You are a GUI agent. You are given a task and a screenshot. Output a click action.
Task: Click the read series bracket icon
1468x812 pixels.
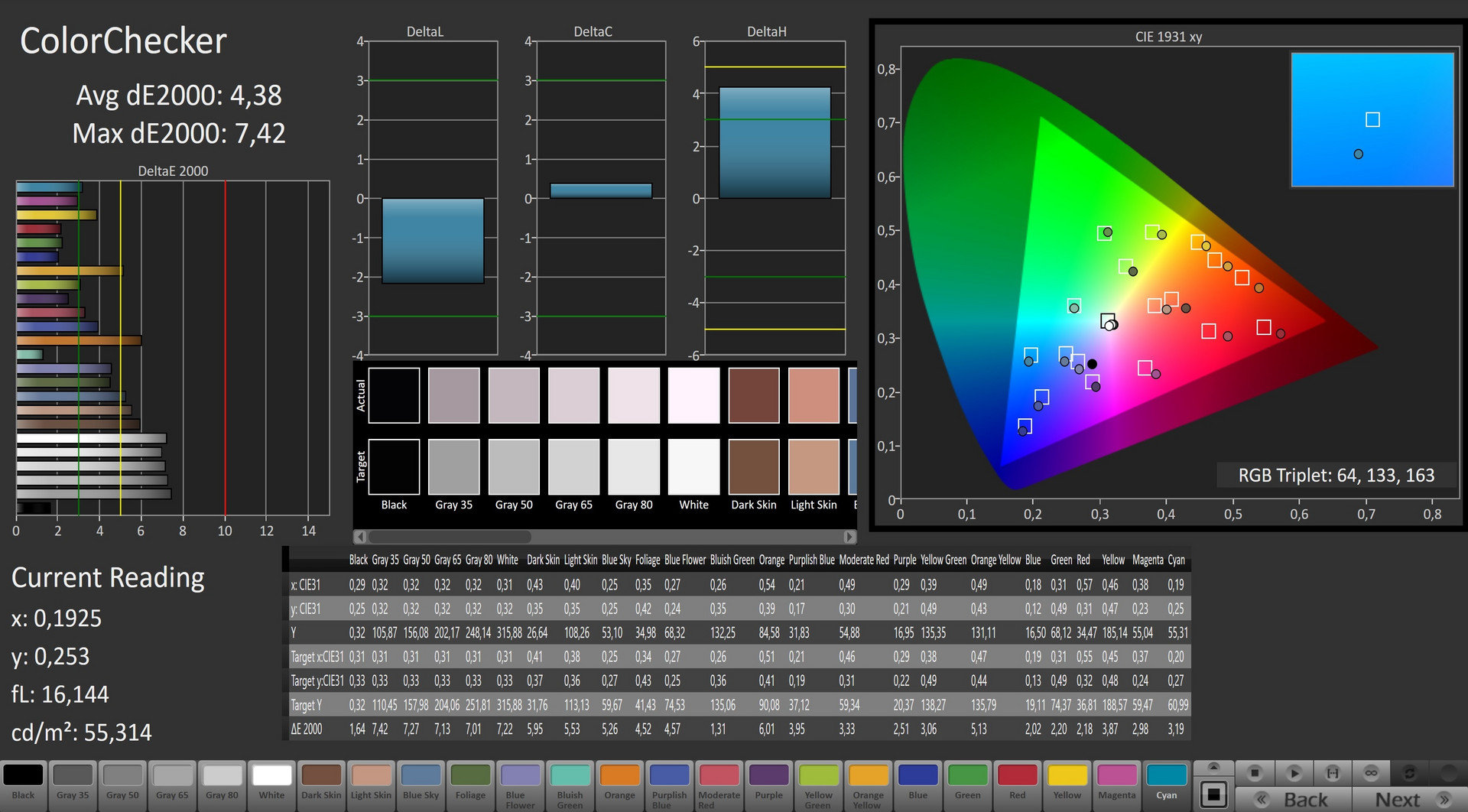1333,773
